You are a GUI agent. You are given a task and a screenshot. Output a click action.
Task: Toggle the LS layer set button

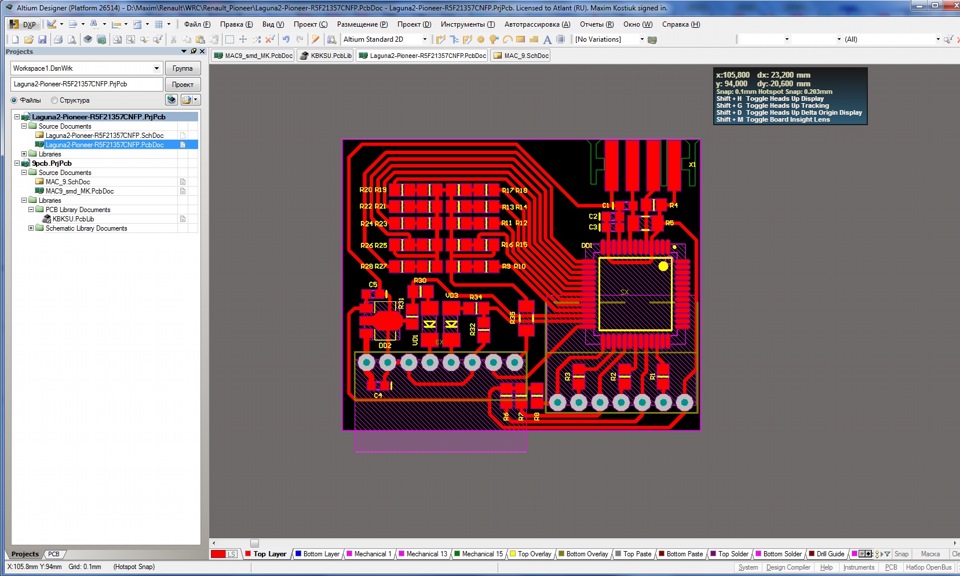pyautogui.click(x=231, y=554)
